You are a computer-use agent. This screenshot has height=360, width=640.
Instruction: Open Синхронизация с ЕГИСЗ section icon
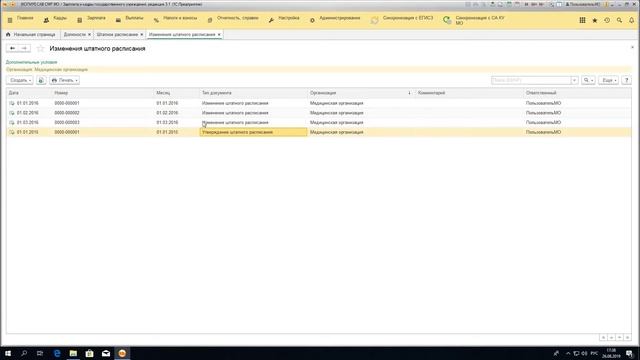pyautogui.click(x=374, y=20)
